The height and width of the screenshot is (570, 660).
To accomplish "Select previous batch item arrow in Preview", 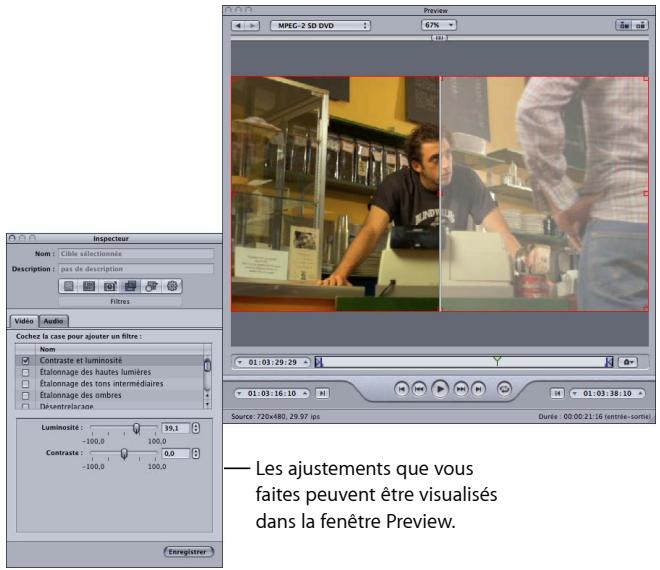I will coord(238,26).
